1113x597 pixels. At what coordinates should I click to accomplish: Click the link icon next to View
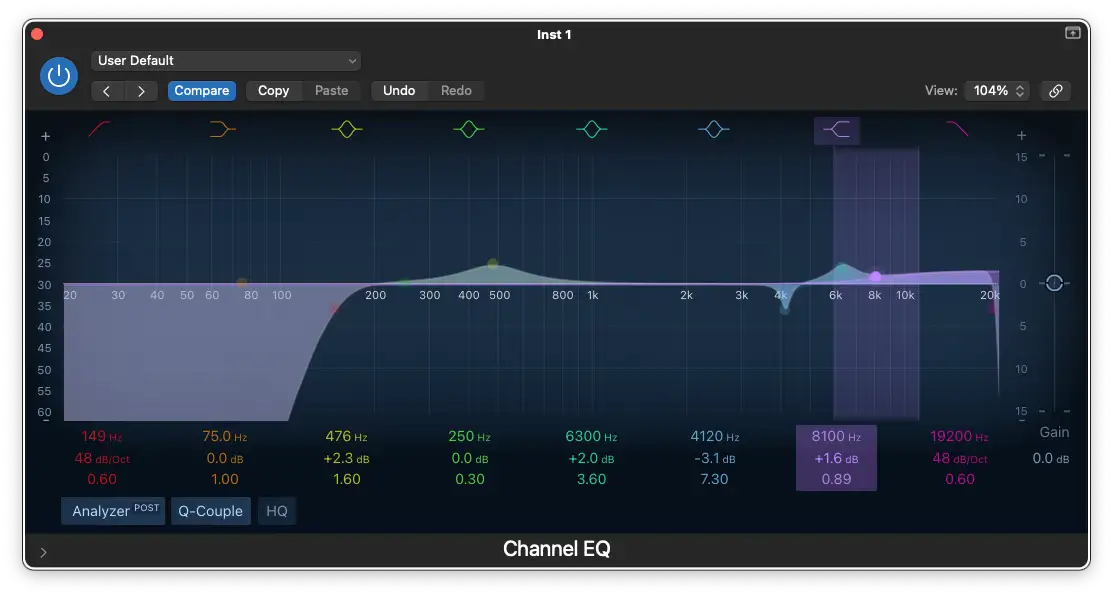tap(1055, 91)
